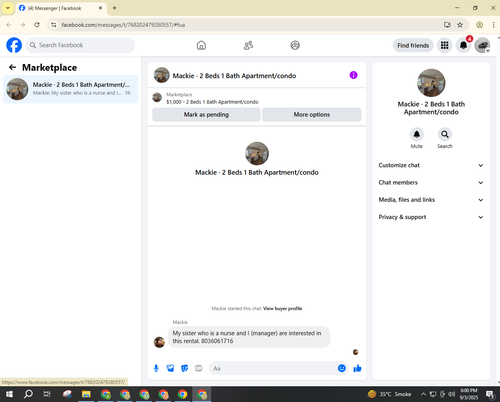This screenshot has height=402, width=500.
Task: Bookmark this page with star icon
Action: click(x=460, y=25)
